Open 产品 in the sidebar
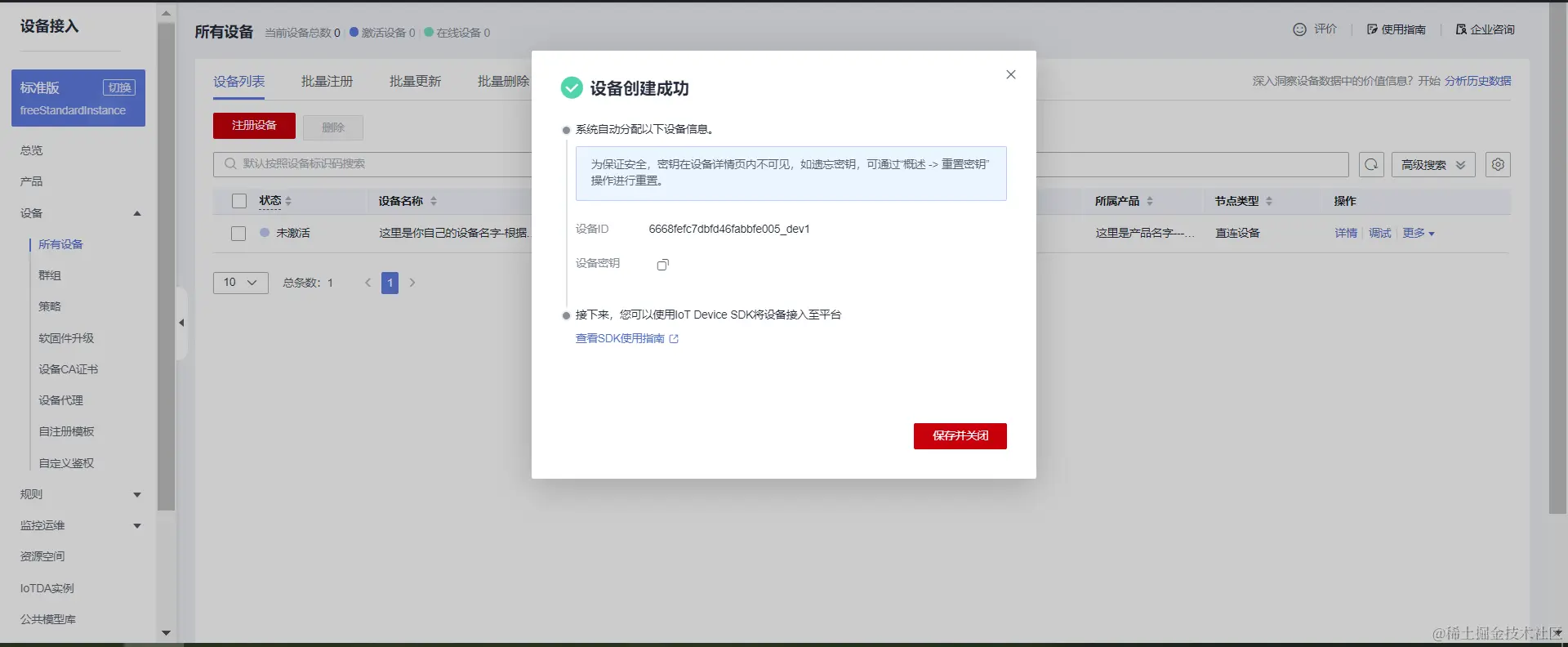 pyautogui.click(x=32, y=181)
